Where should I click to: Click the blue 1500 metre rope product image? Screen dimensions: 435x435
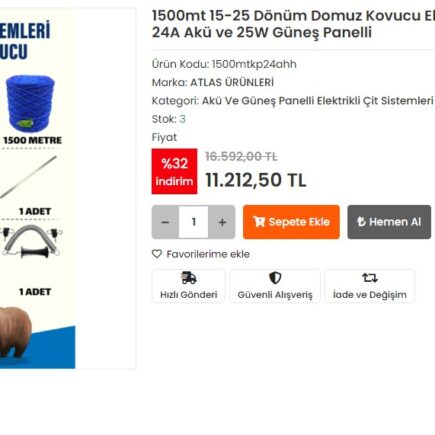click(x=31, y=104)
